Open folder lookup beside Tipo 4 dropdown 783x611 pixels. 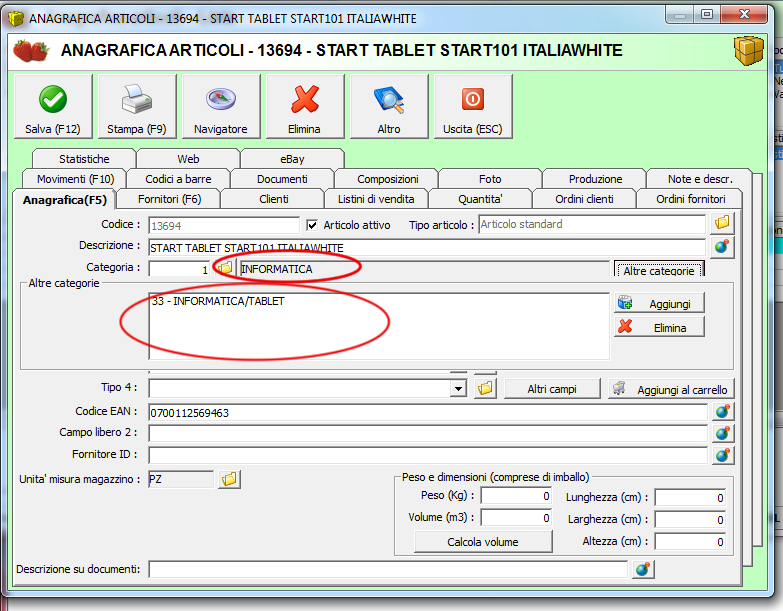[x=485, y=388]
